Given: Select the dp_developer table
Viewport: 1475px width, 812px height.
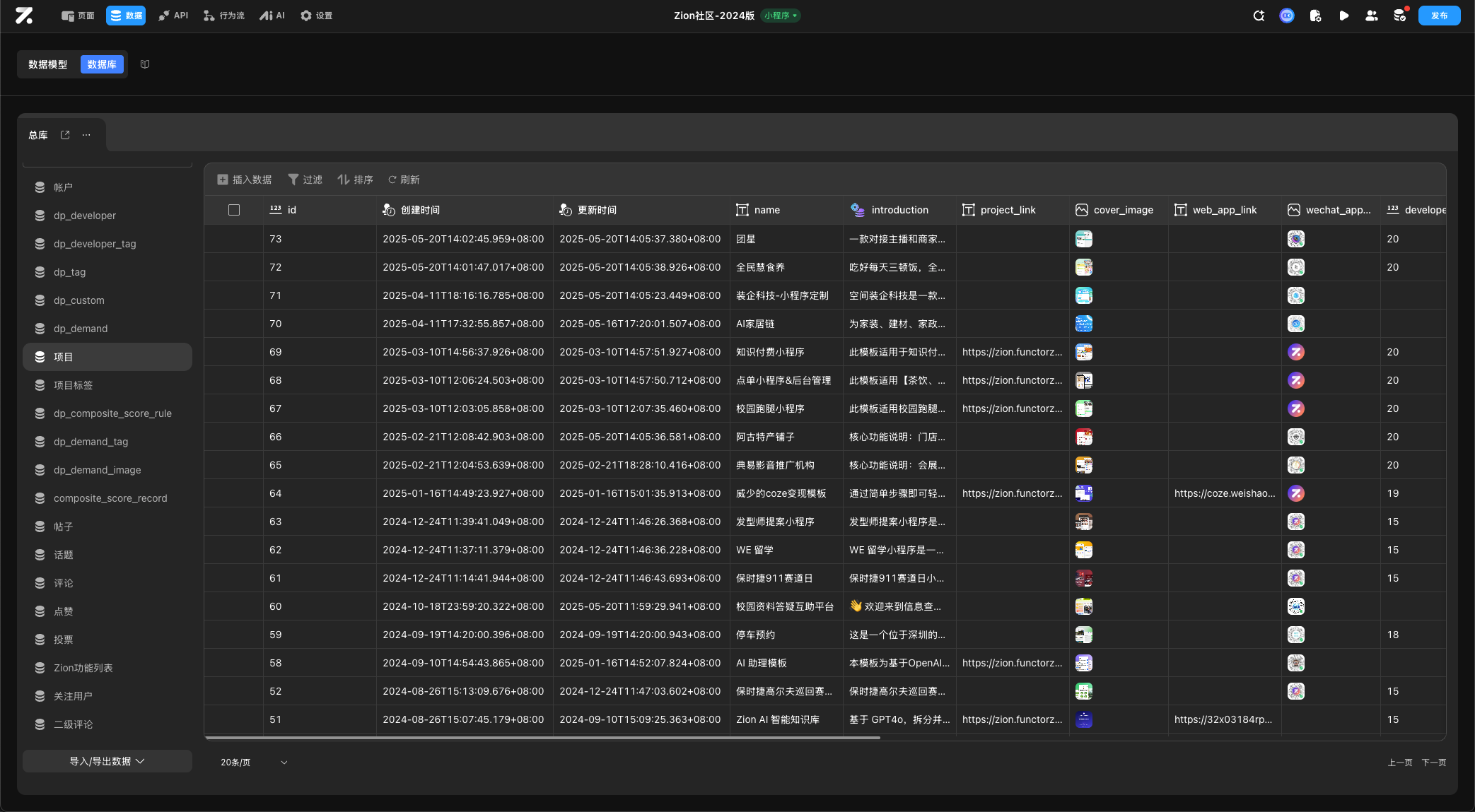Looking at the screenshot, I should click(107, 216).
